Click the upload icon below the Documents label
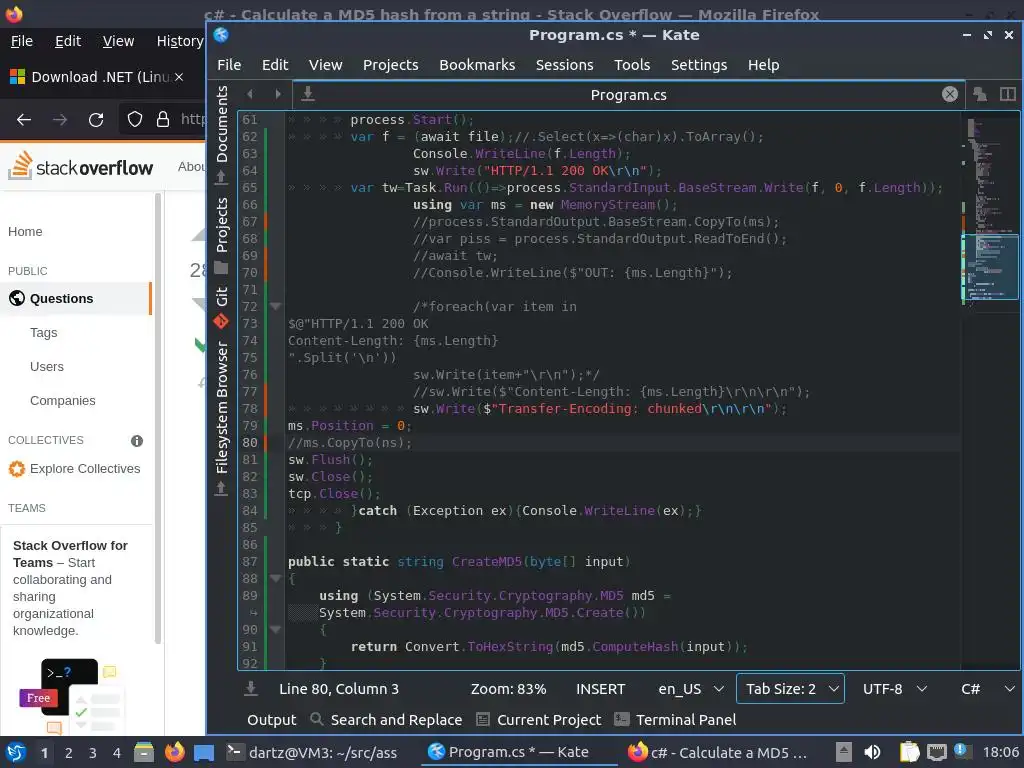The width and height of the screenshot is (1024, 768). coord(221,177)
